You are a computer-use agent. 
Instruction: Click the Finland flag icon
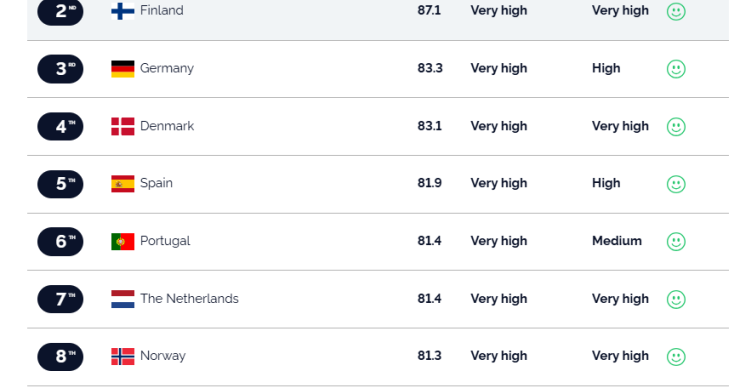pyautogui.click(x=123, y=11)
